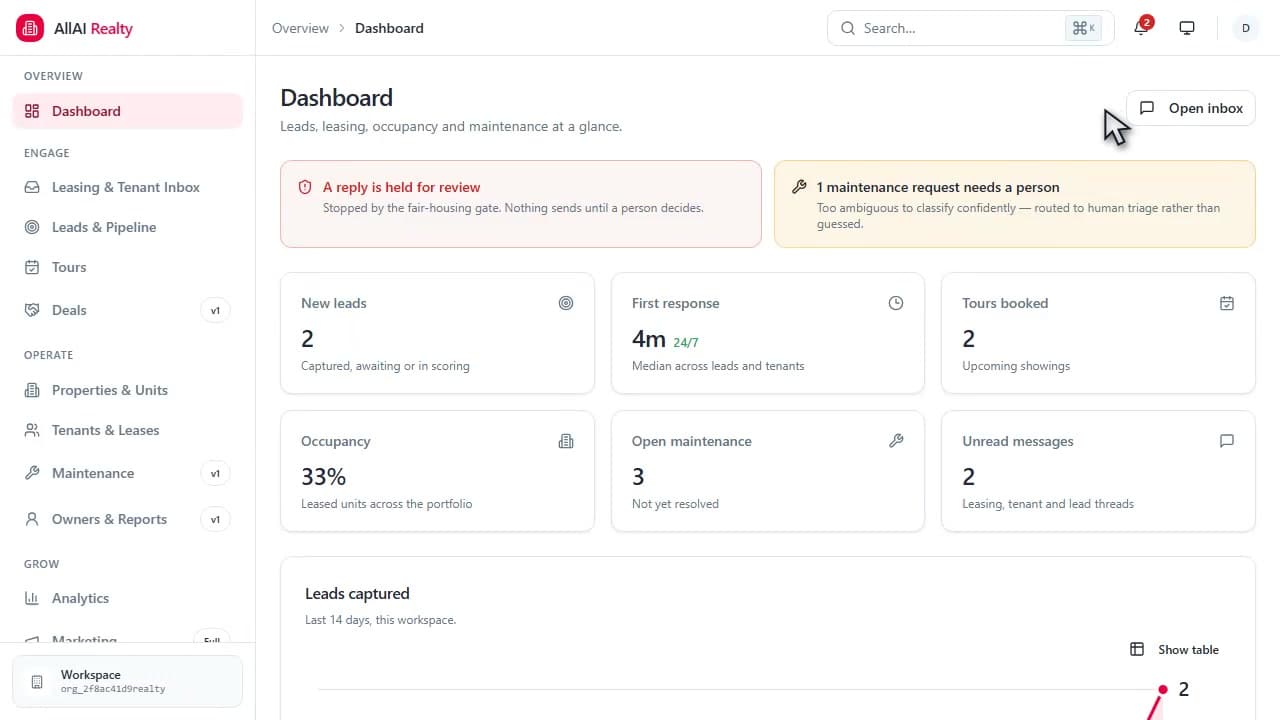This screenshot has width=1280, height=720.
Task: Open Properties & Units page
Action: tap(127, 390)
